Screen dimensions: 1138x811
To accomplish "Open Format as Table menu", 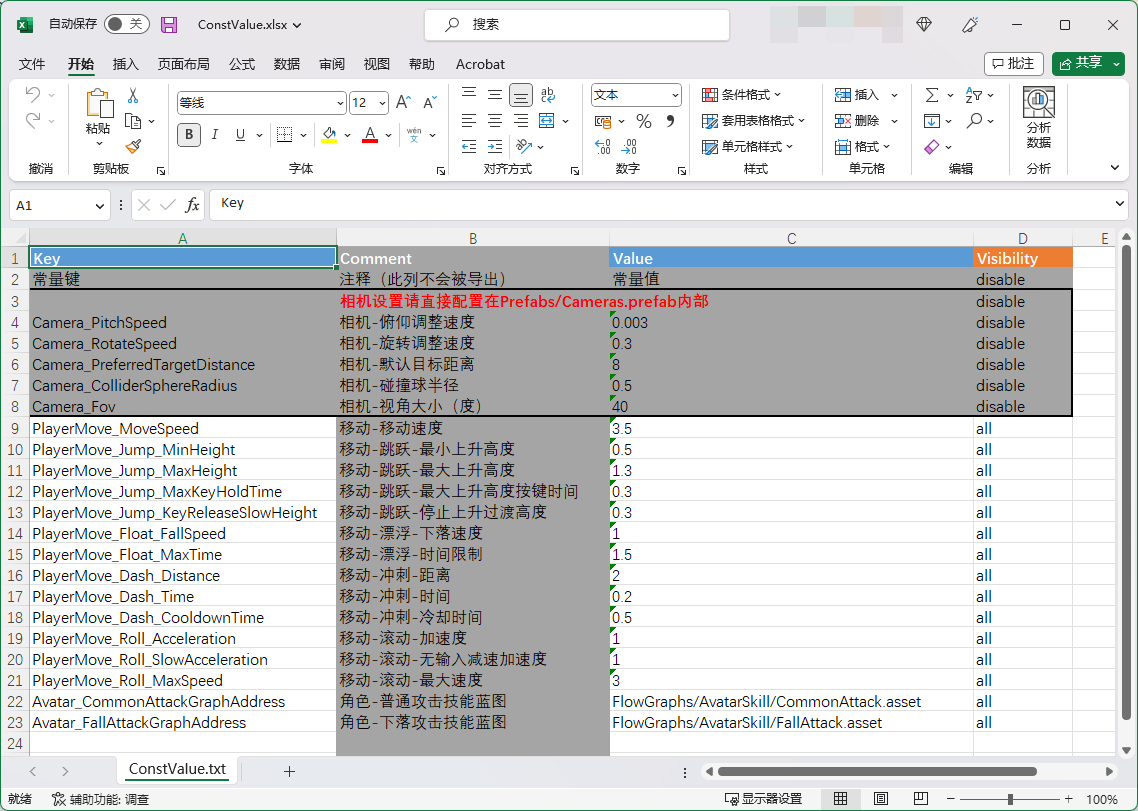I will pyautogui.click(x=753, y=121).
